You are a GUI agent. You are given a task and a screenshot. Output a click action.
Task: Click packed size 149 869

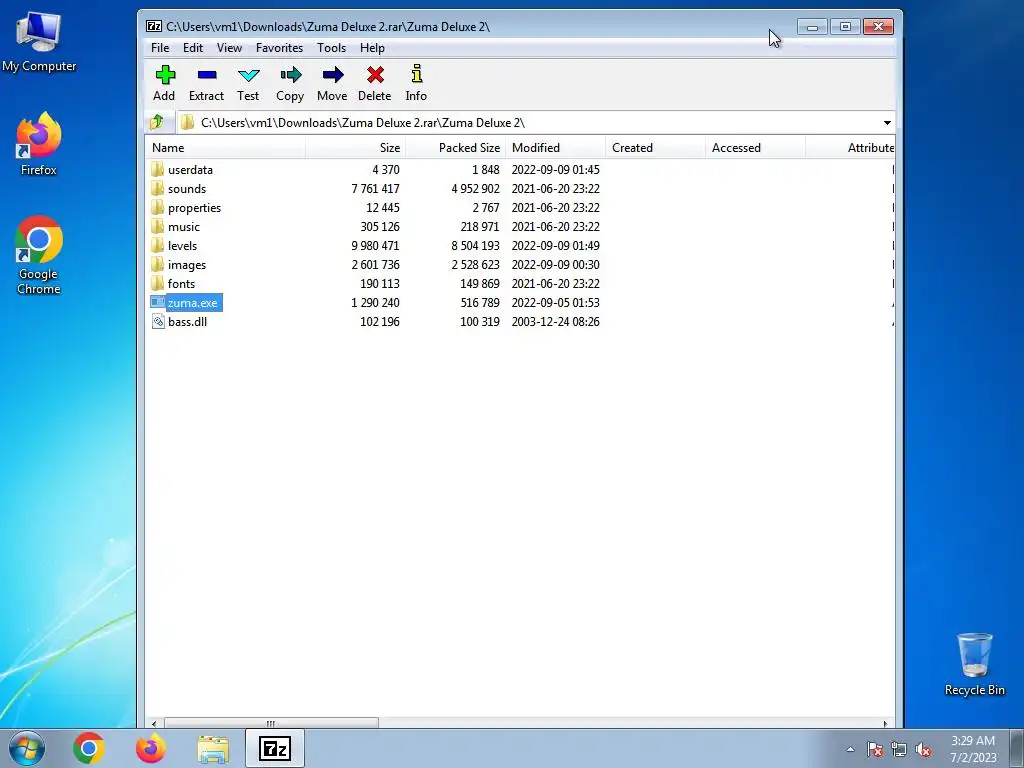(x=480, y=283)
